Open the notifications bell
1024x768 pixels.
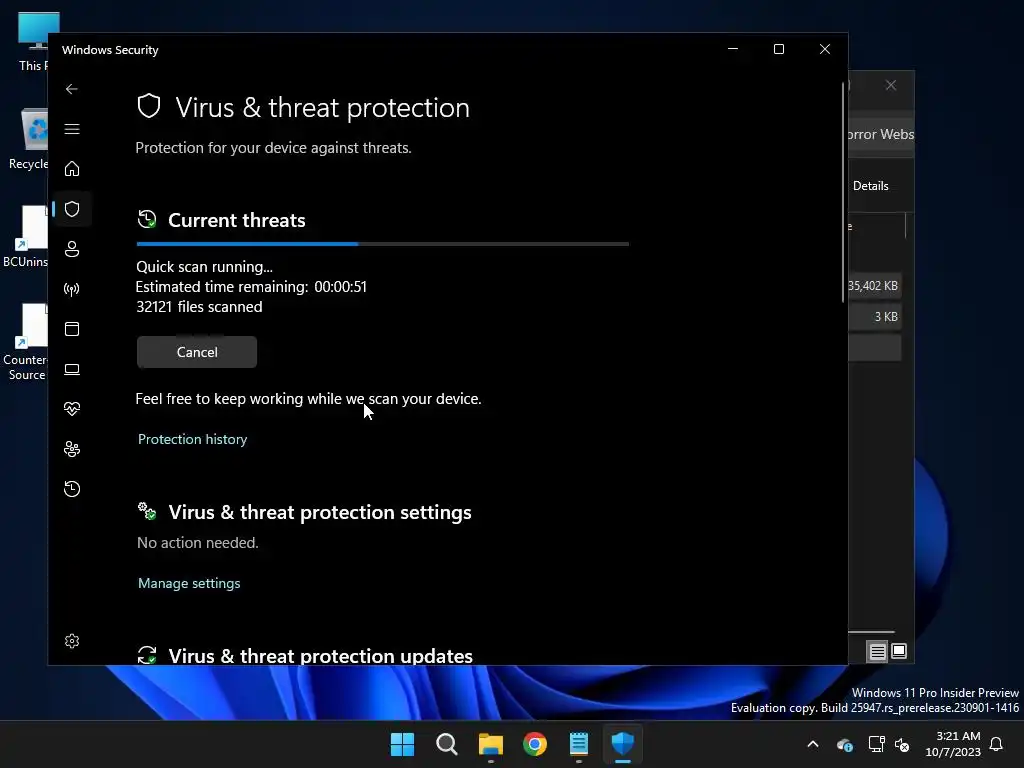(996, 744)
